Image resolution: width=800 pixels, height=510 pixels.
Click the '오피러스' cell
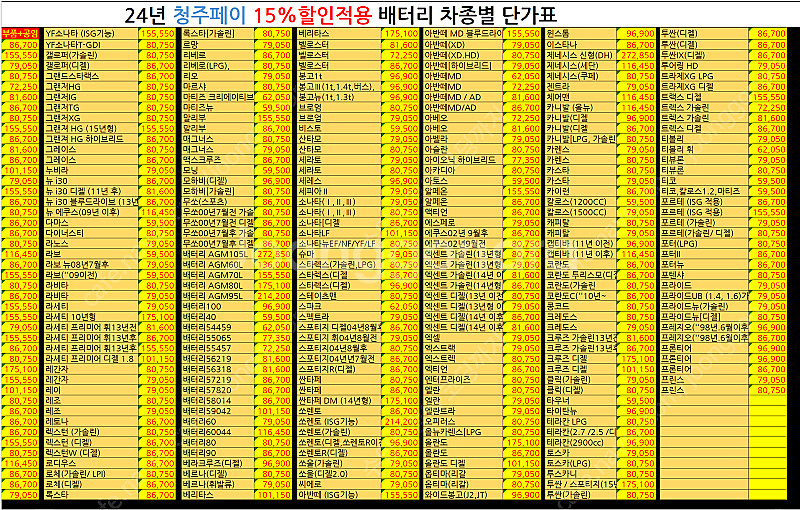tap(463, 421)
